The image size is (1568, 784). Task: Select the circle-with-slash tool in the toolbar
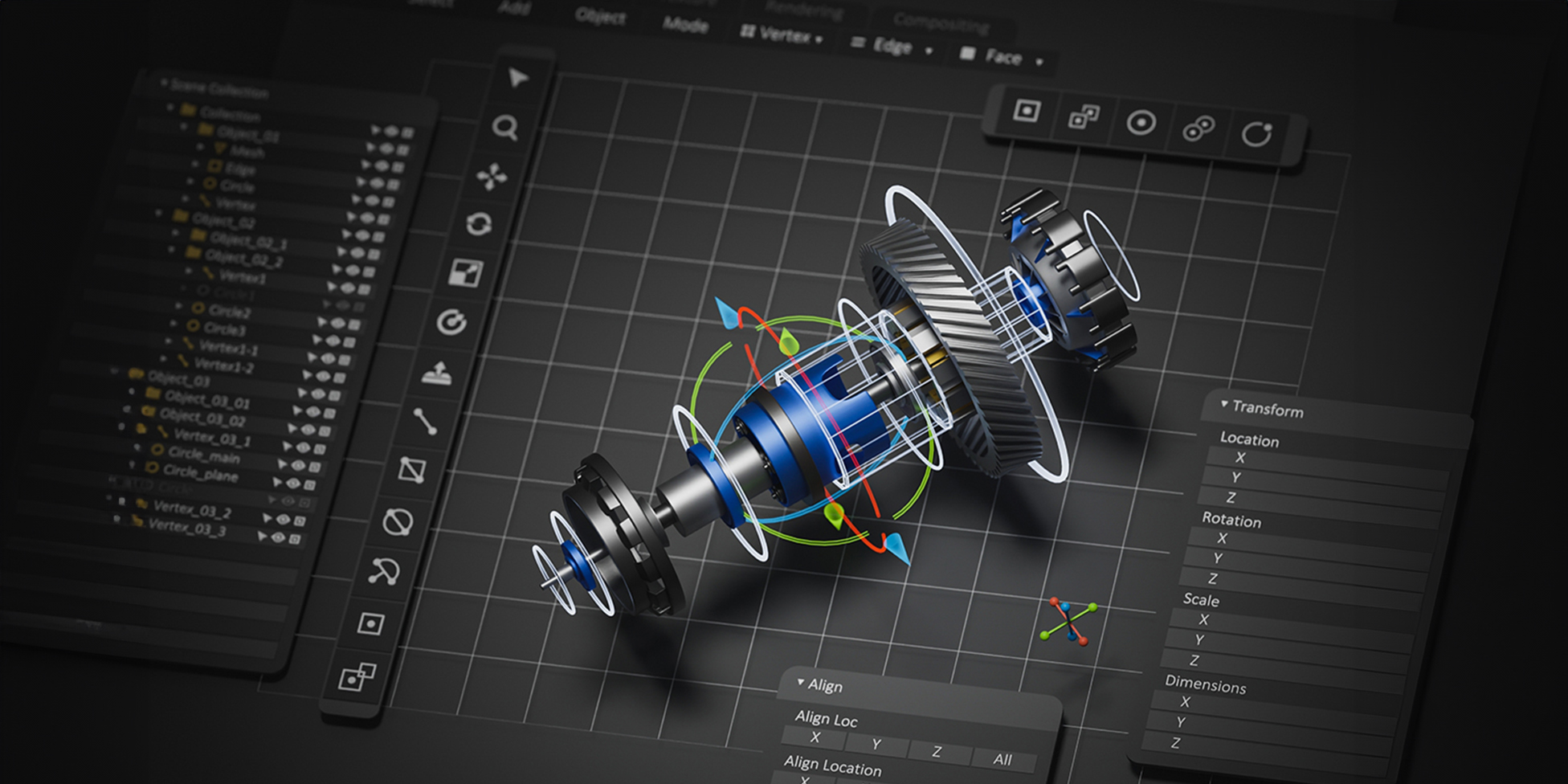tap(398, 522)
